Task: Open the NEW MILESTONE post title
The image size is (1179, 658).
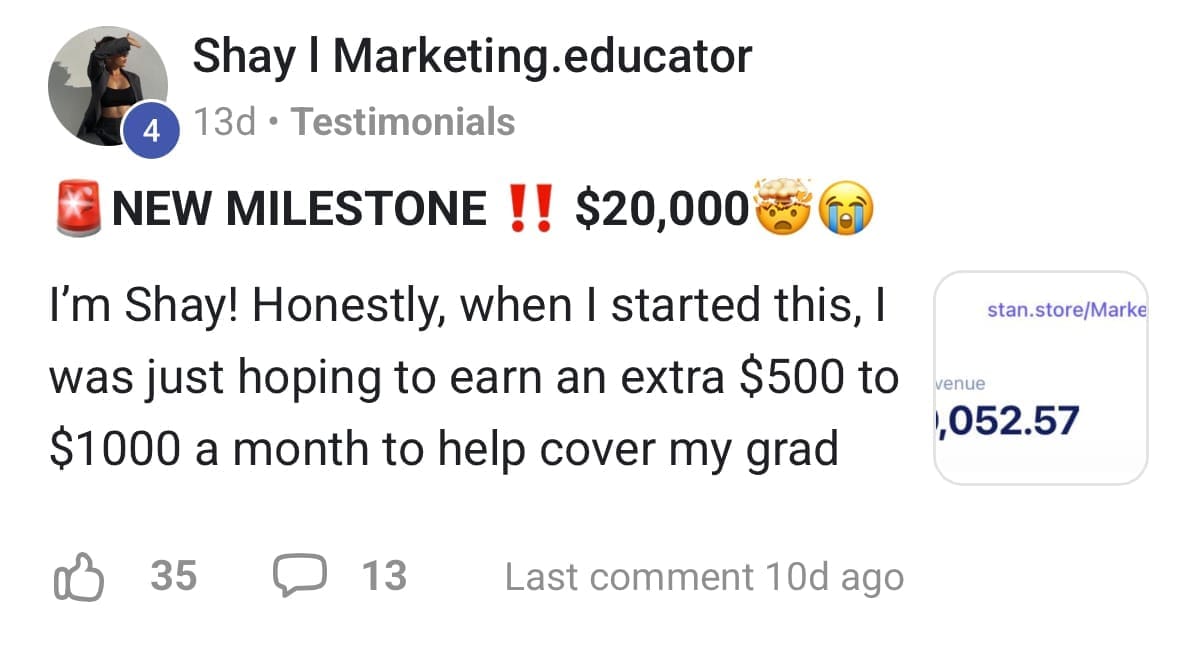Action: 299,208
